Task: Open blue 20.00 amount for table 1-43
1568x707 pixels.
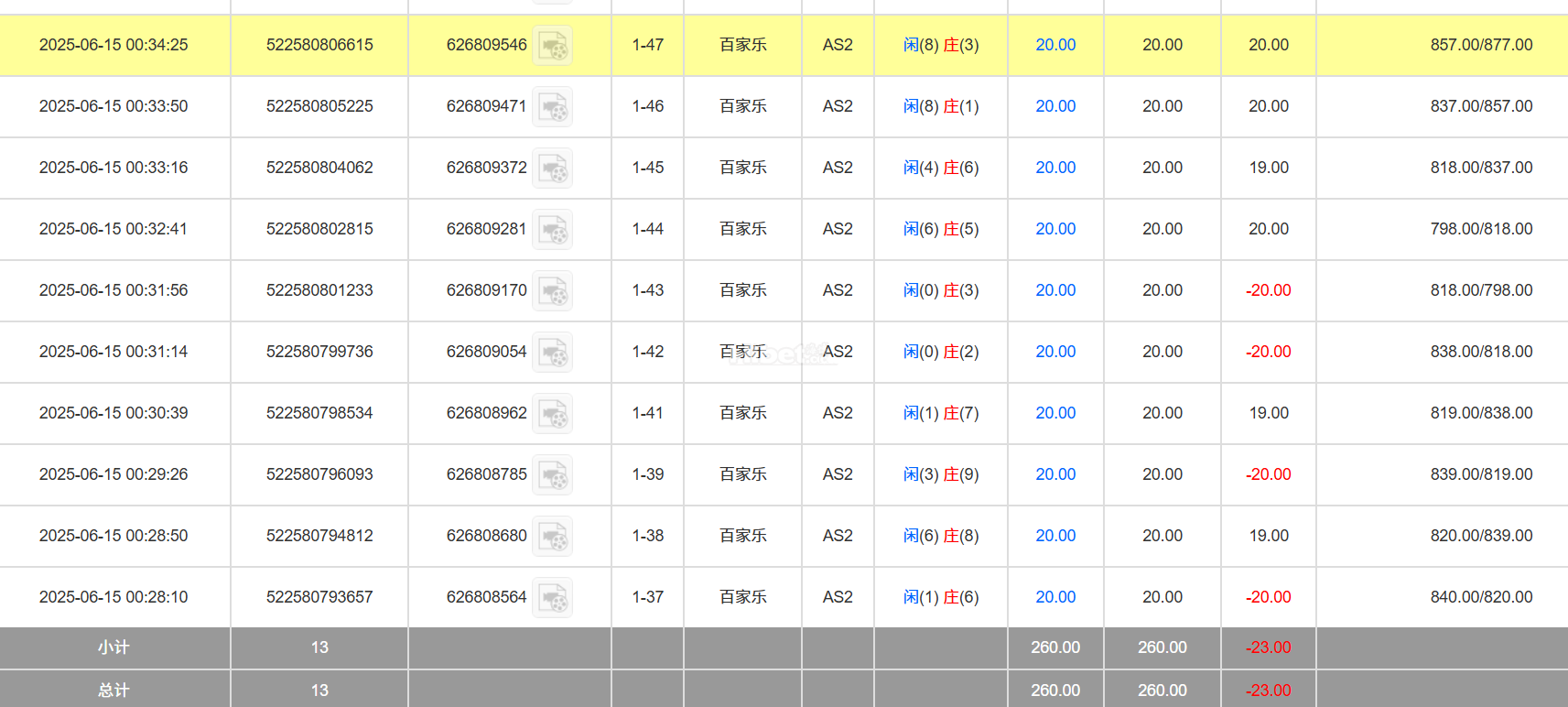Action: tap(1055, 290)
